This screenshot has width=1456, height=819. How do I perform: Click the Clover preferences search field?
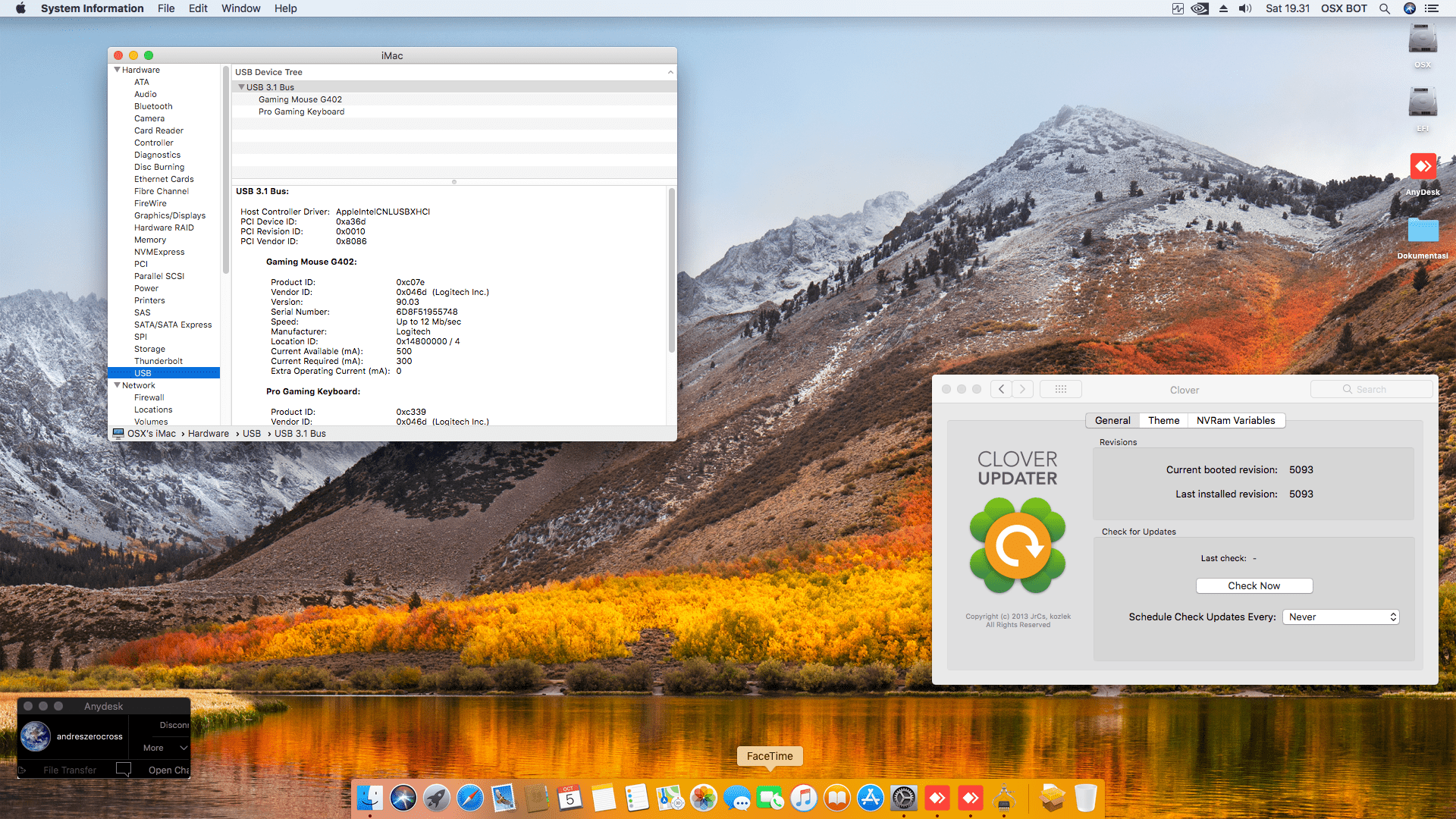(x=1371, y=389)
